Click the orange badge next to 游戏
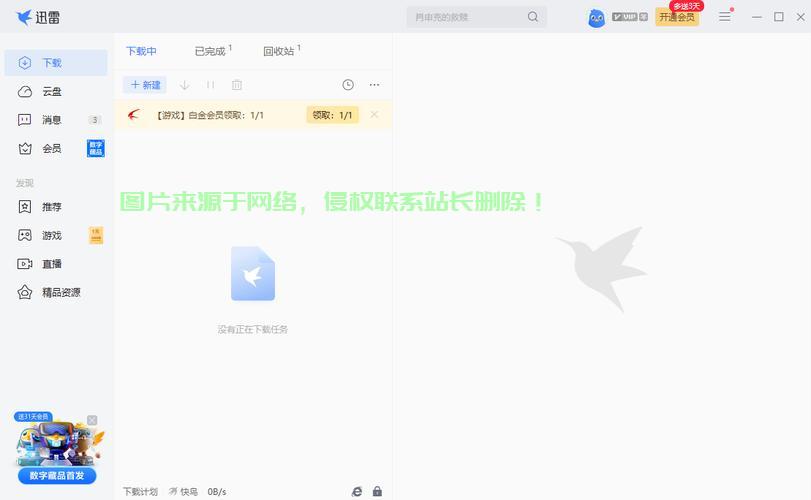Screen dimensions: 811x500 [x=96, y=235]
